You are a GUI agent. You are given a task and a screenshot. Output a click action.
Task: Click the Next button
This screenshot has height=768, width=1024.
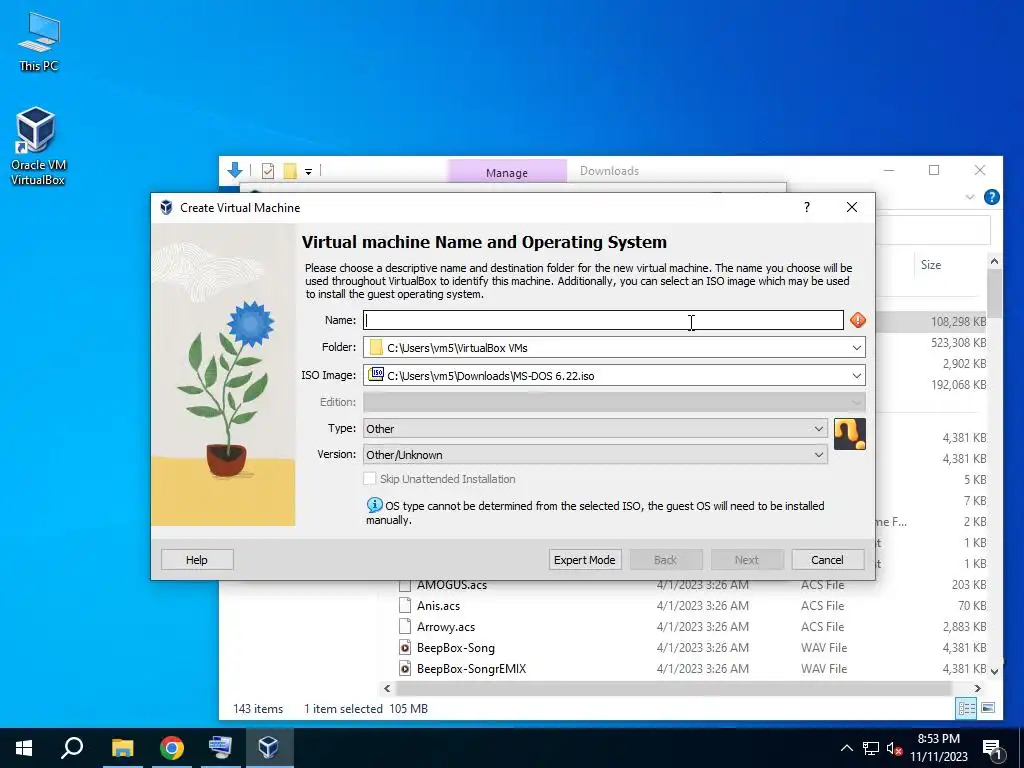pos(746,560)
